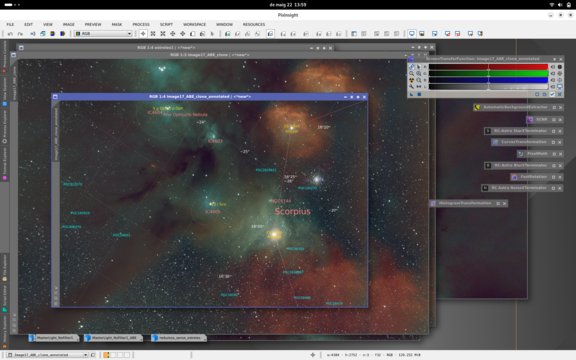Select the highlighted Readout cursor mode icon

[x=143, y=34]
